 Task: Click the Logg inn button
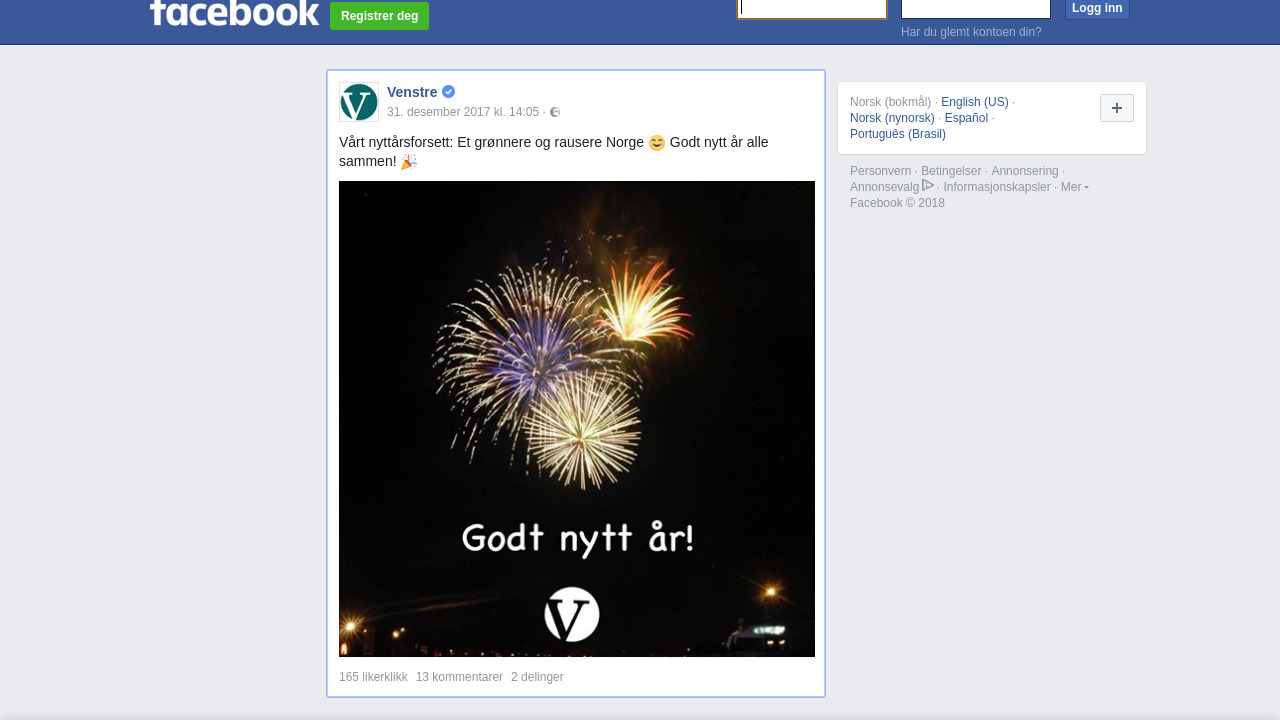1097,9
